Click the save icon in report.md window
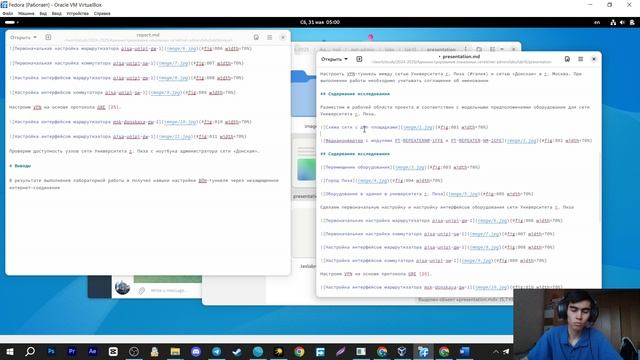 click(x=256, y=37)
